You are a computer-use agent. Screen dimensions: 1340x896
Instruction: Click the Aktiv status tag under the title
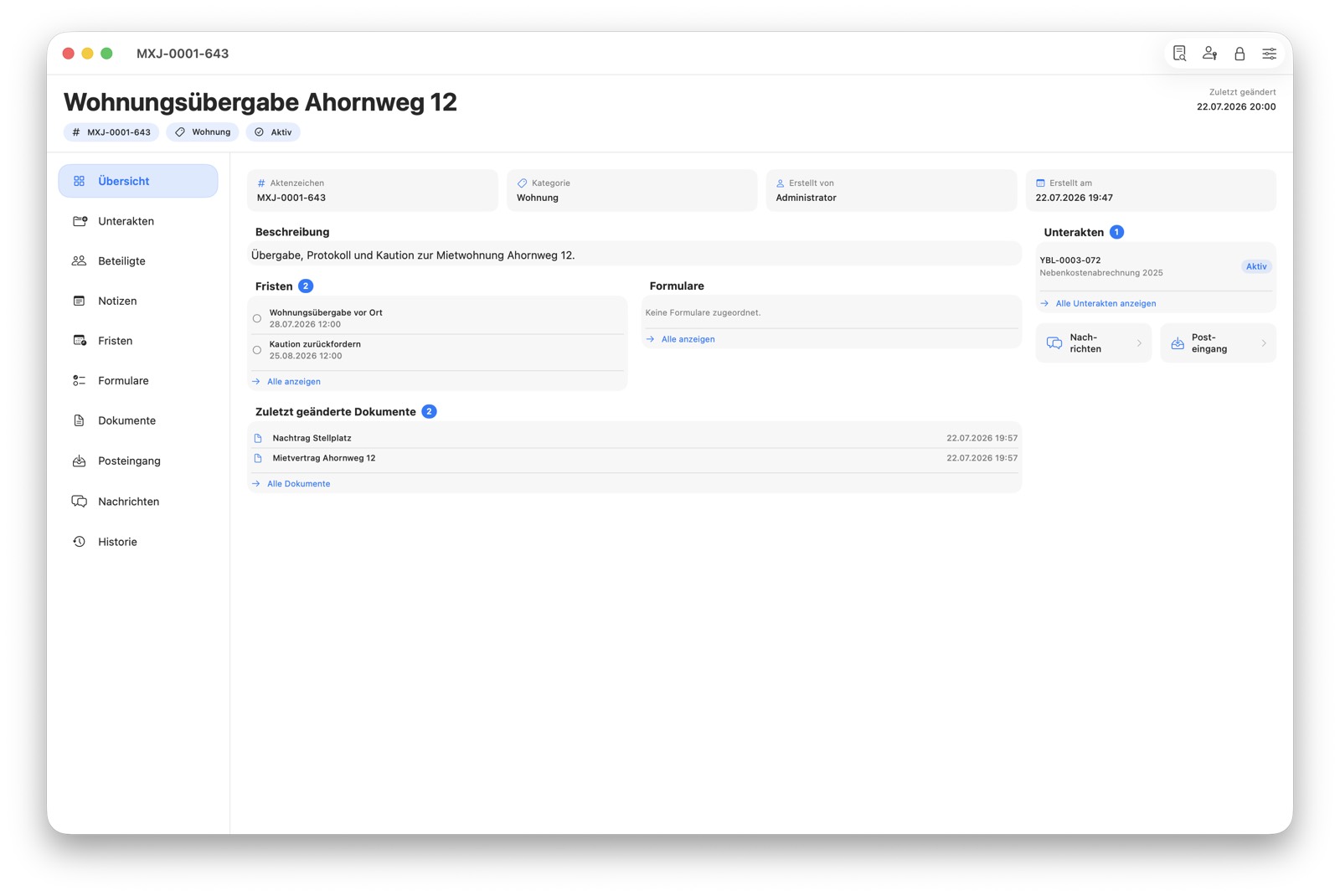[x=273, y=132]
